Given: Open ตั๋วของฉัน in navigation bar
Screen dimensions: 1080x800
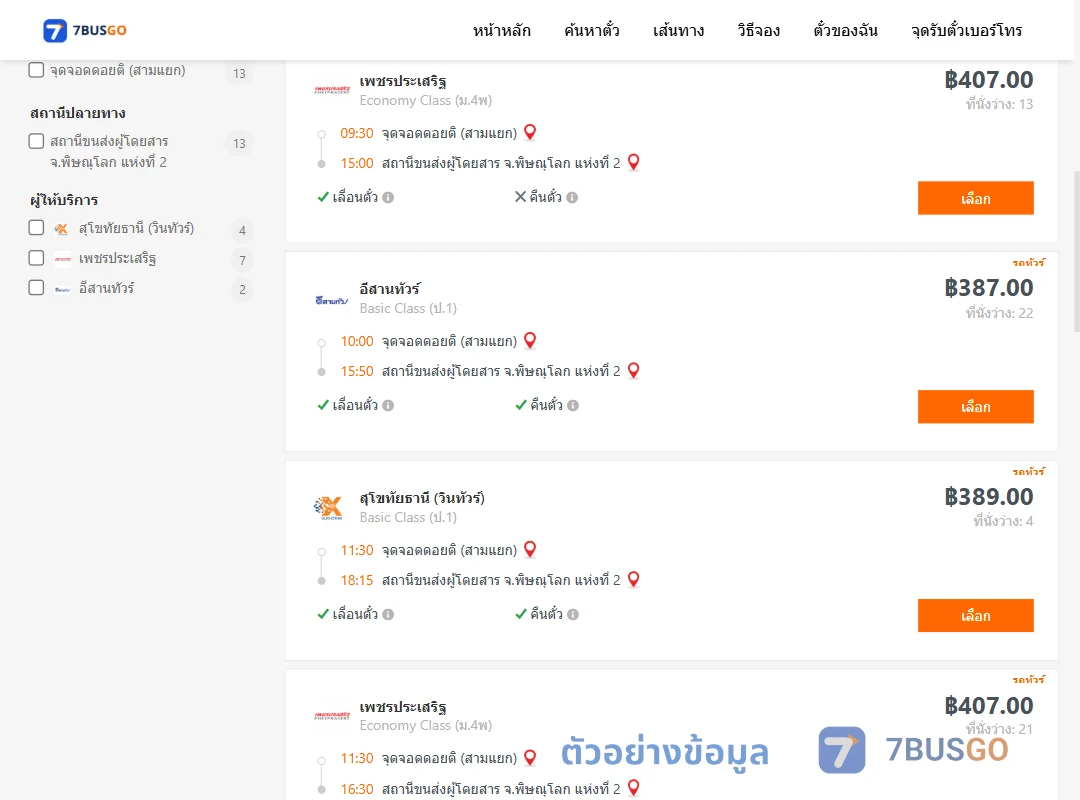Looking at the screenshot, I should (845, 30).
